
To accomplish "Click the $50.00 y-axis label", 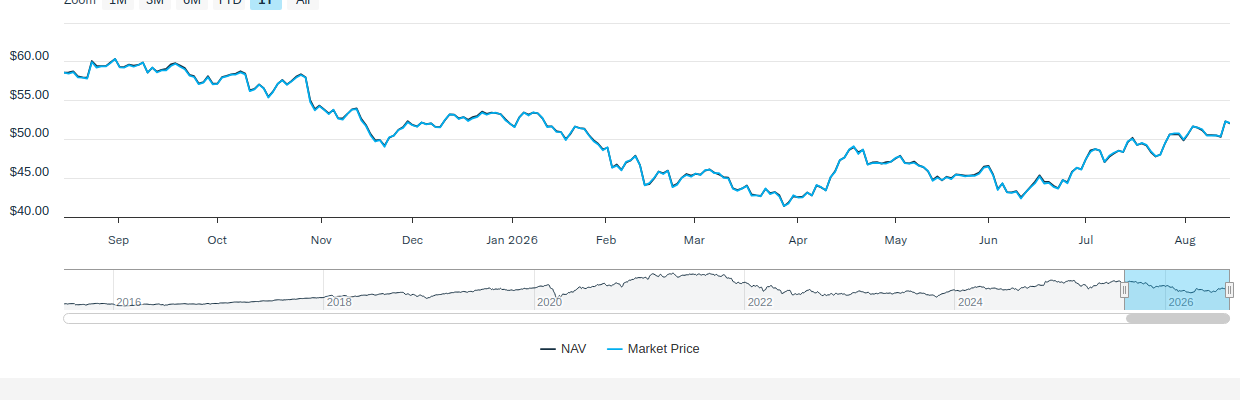I will click(x=29, y=133).
